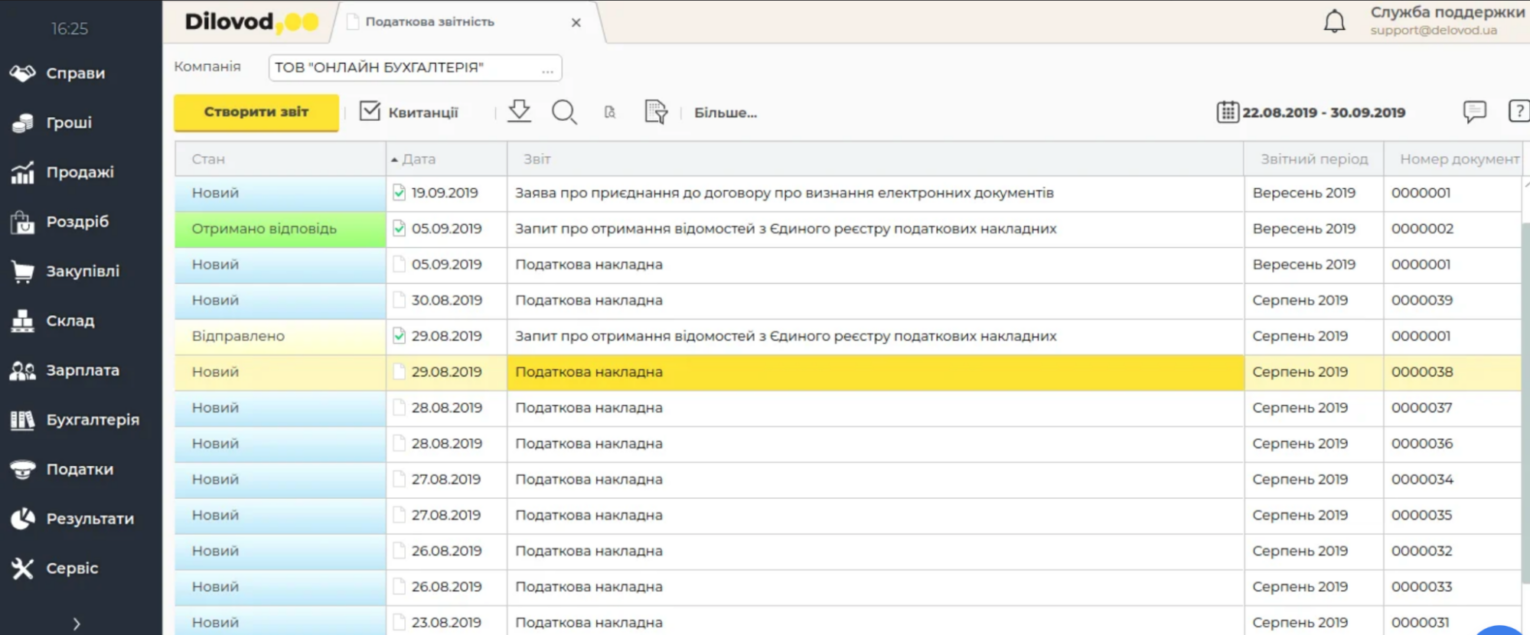Click the notification bell icon
Image resolution: width=1530 pixels, height=635 pixels.
(x=1334, y=22)
